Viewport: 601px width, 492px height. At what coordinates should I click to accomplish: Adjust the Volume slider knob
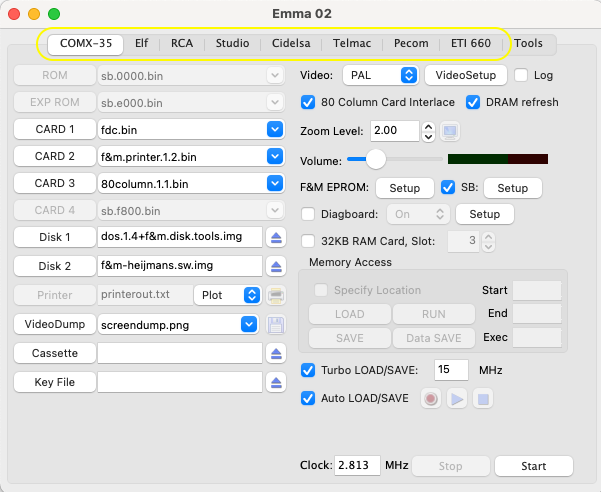tap(376, 159)
